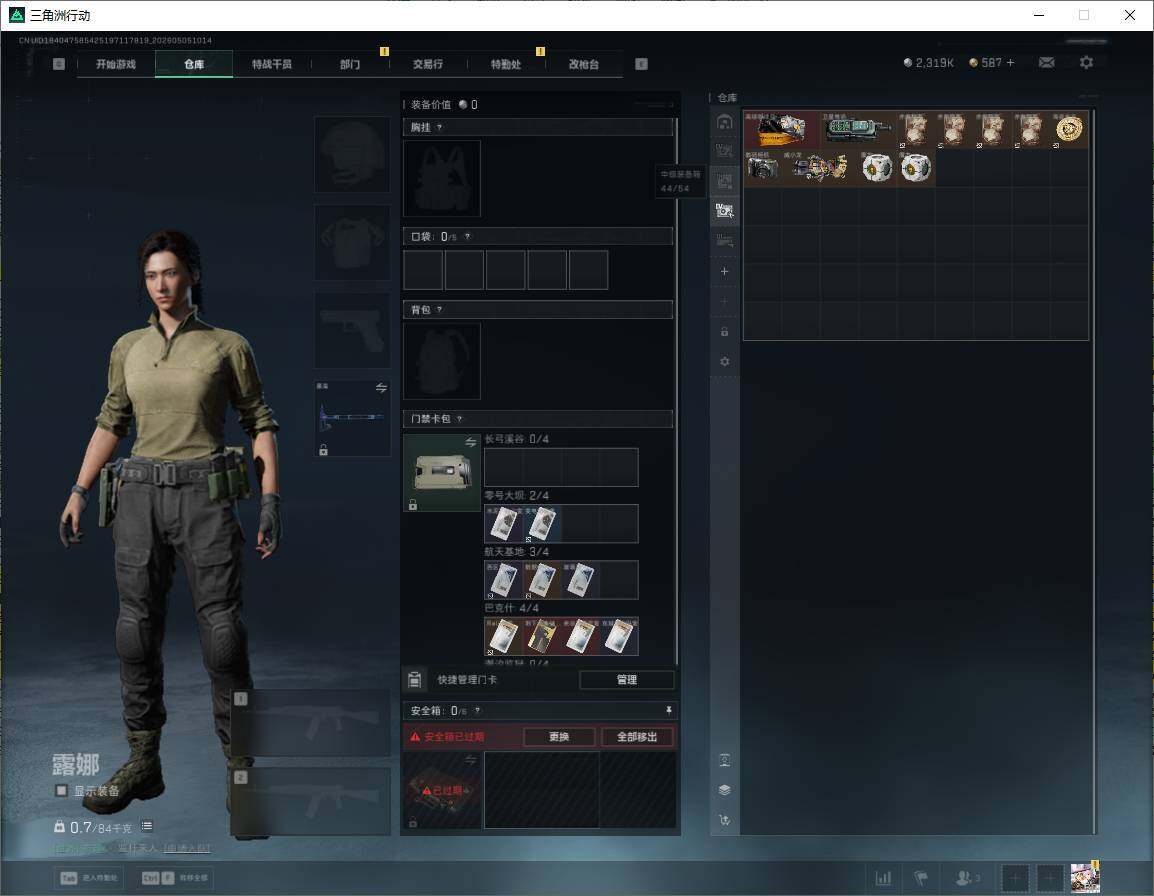The image size is (1154, 896).
Task: Click the help icon beside 门禁卡包
Action: (x=459, y=419)
